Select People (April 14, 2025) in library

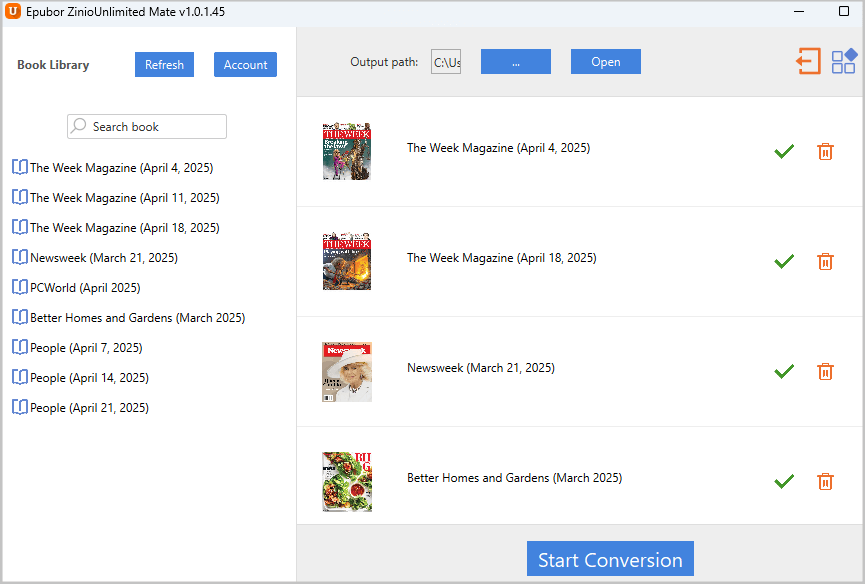point(89,378)
